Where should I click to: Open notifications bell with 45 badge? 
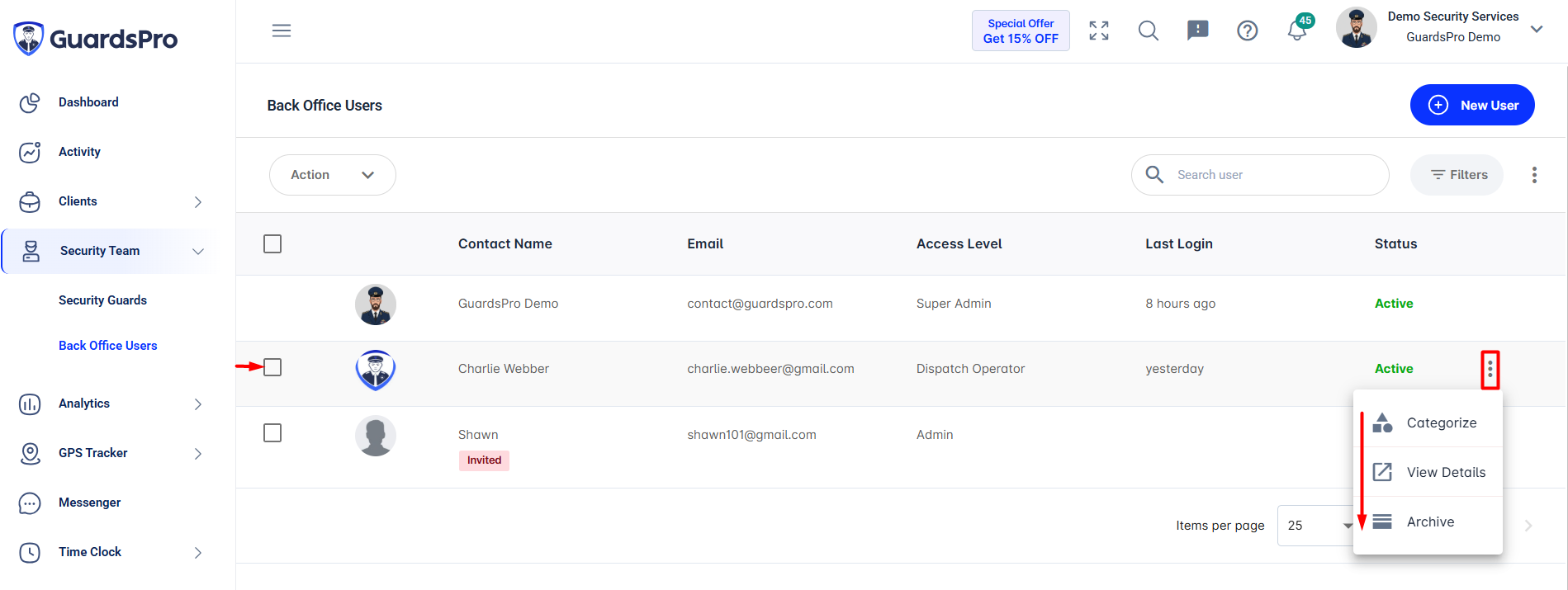tap(1299, 28)
